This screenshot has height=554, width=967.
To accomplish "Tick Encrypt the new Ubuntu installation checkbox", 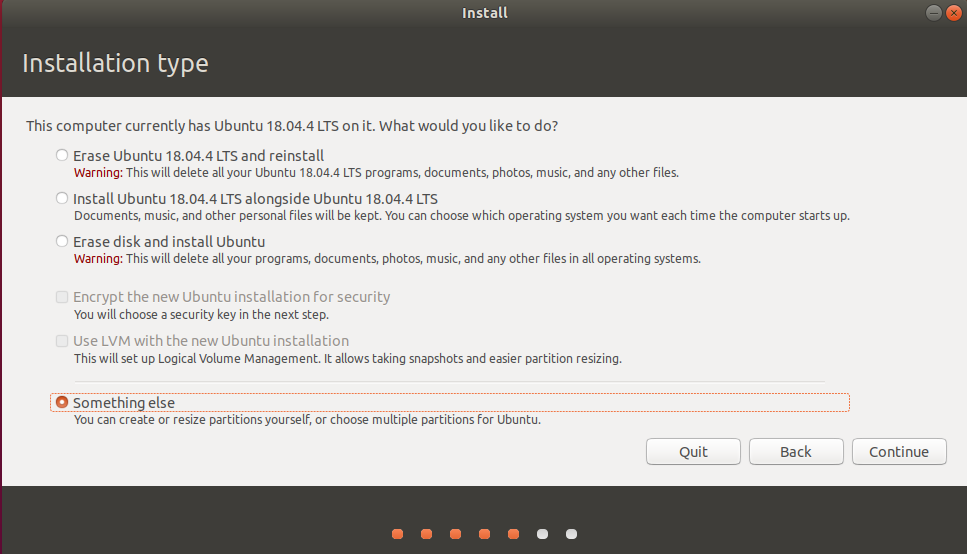I will [x=62, y=297].
